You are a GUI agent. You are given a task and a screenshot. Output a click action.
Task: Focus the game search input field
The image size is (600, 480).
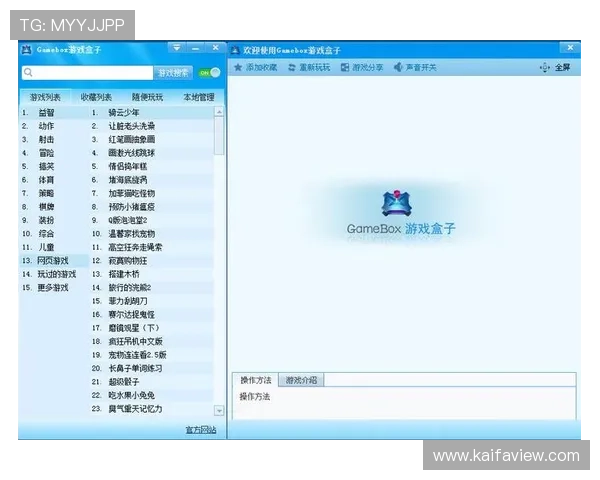click(x=88, y=72)
